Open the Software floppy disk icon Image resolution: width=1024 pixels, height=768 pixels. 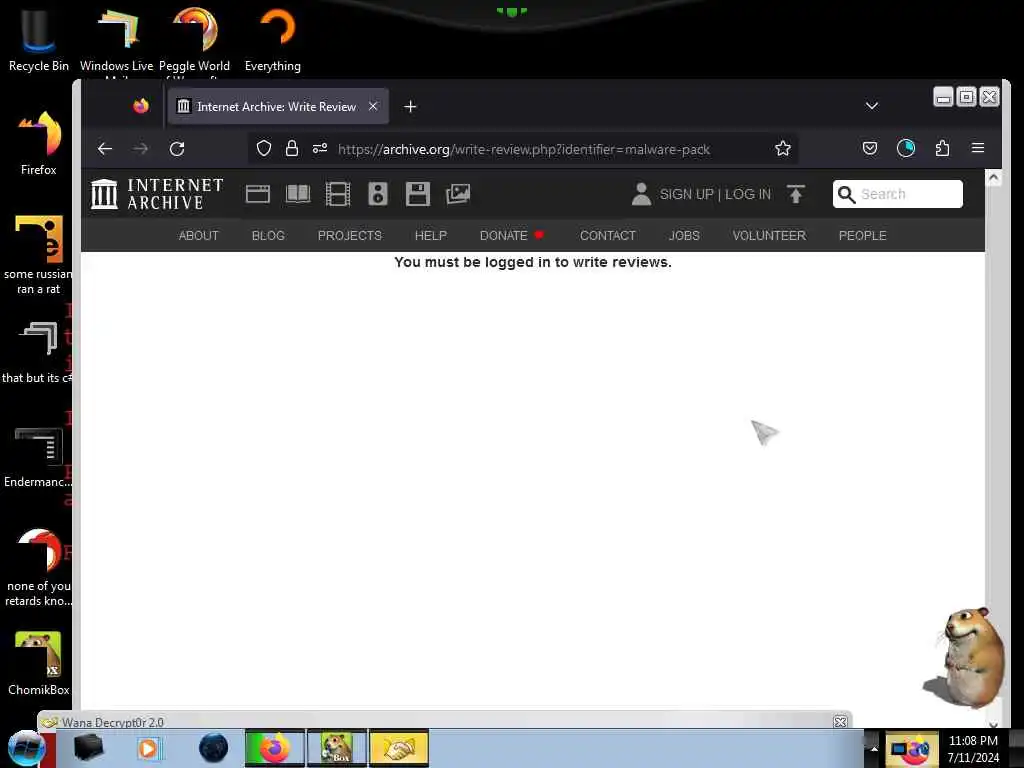click(x=418, y=194)
